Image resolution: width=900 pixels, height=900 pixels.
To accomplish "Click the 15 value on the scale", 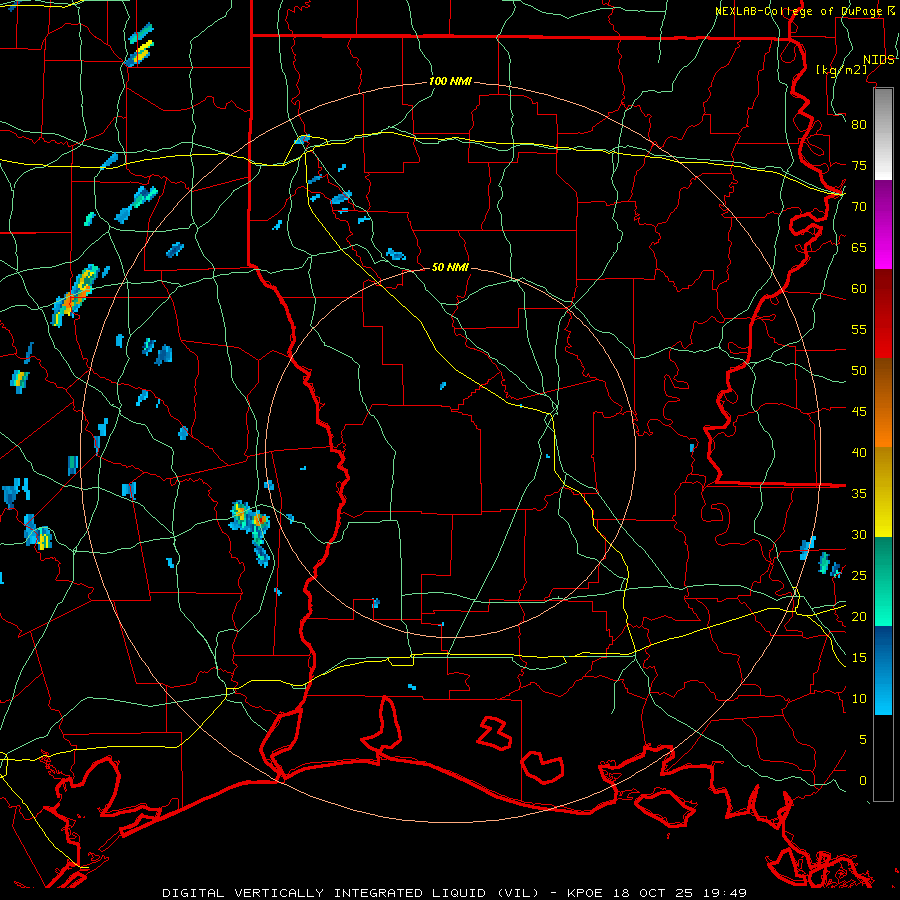I will point(859,657).
